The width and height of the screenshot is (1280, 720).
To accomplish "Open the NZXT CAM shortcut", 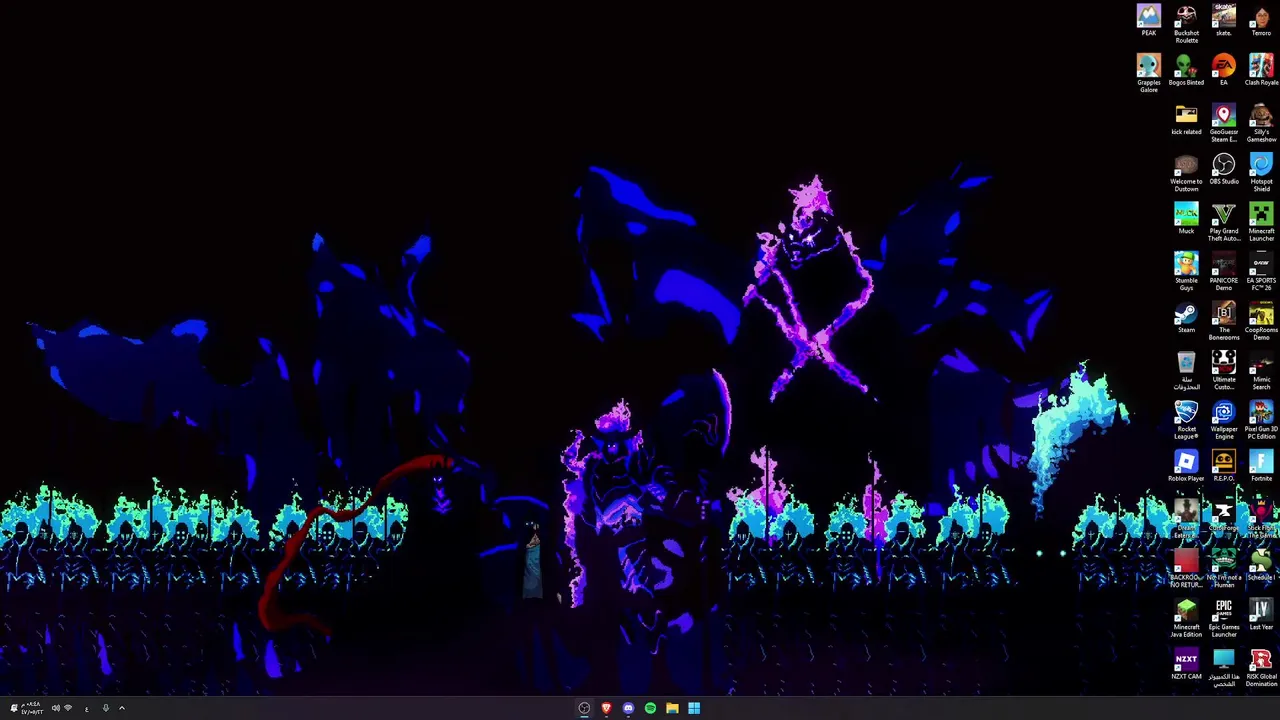I will pos(1186,665).
